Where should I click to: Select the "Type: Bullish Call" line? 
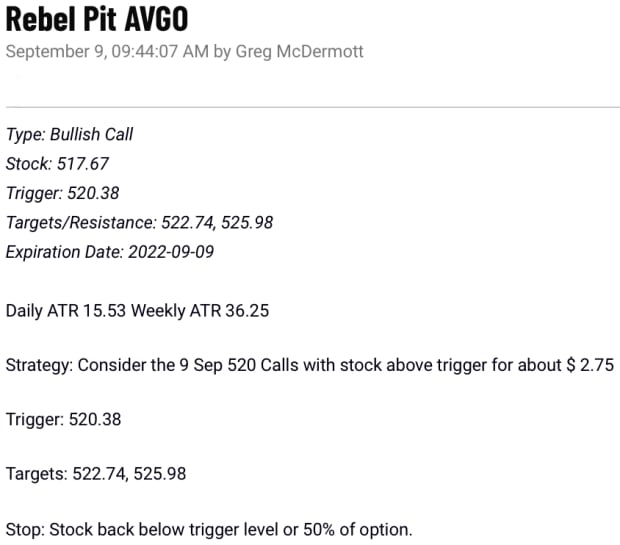coord(69,134)
